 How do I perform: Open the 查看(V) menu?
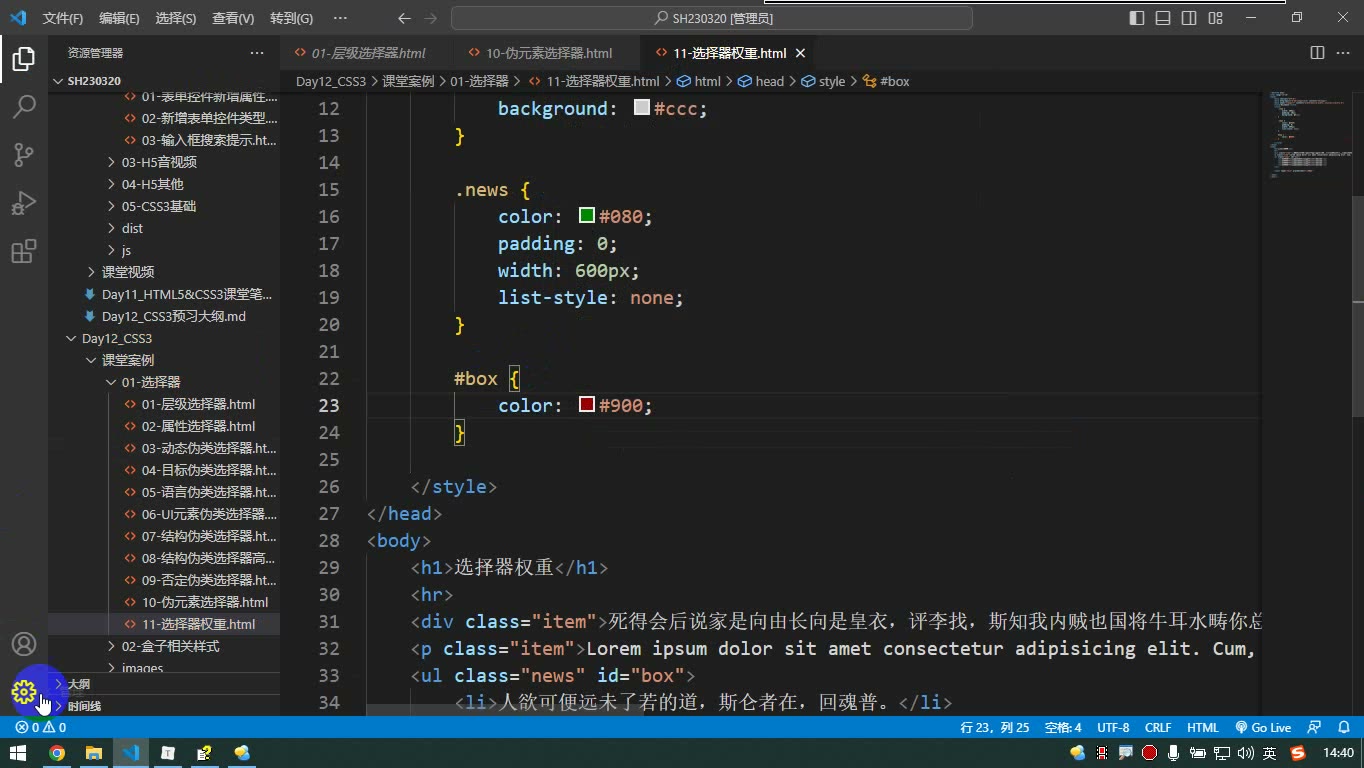(x=233, y=18)
